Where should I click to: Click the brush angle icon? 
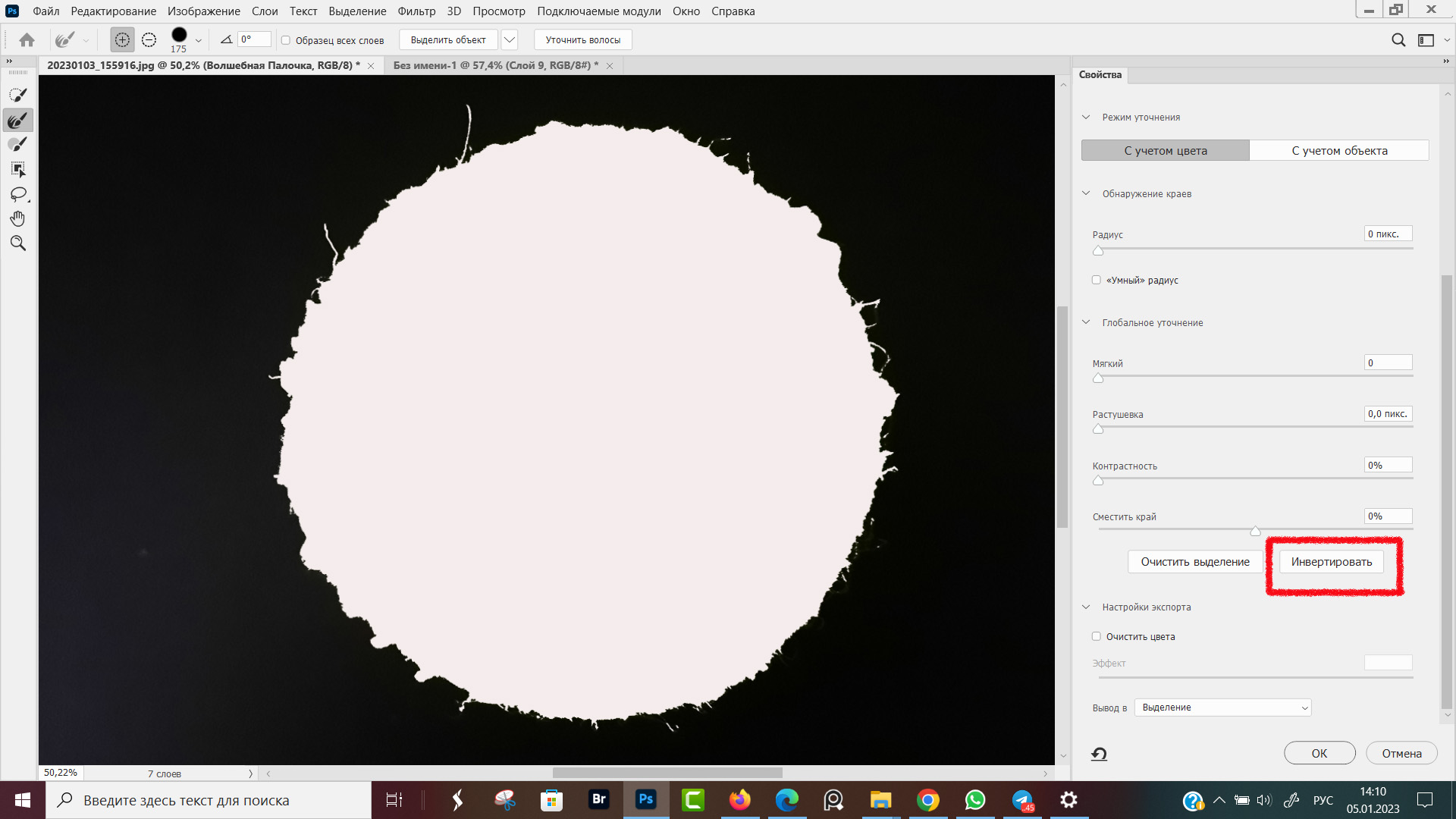pyautogui.click(x=226, y=39)
